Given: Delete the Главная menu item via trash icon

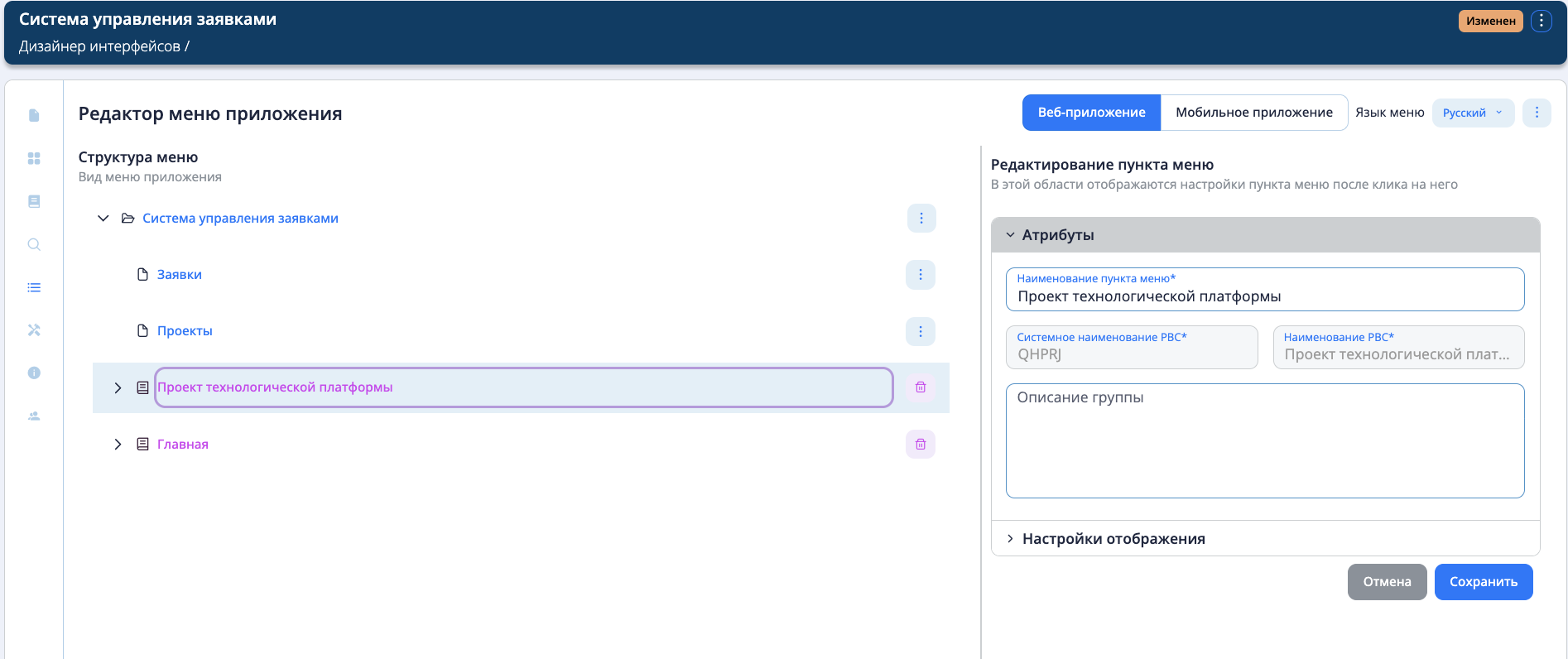Looking at the screenshot, I should click(x=920, y=445).
